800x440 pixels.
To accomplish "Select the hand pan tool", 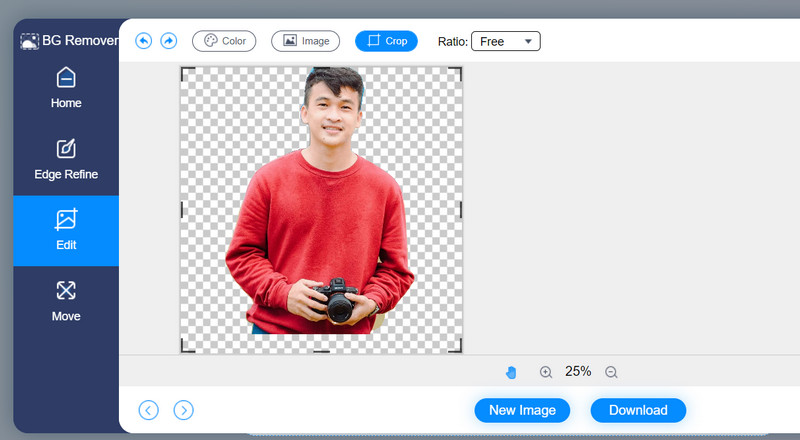I will click(511, 372).
